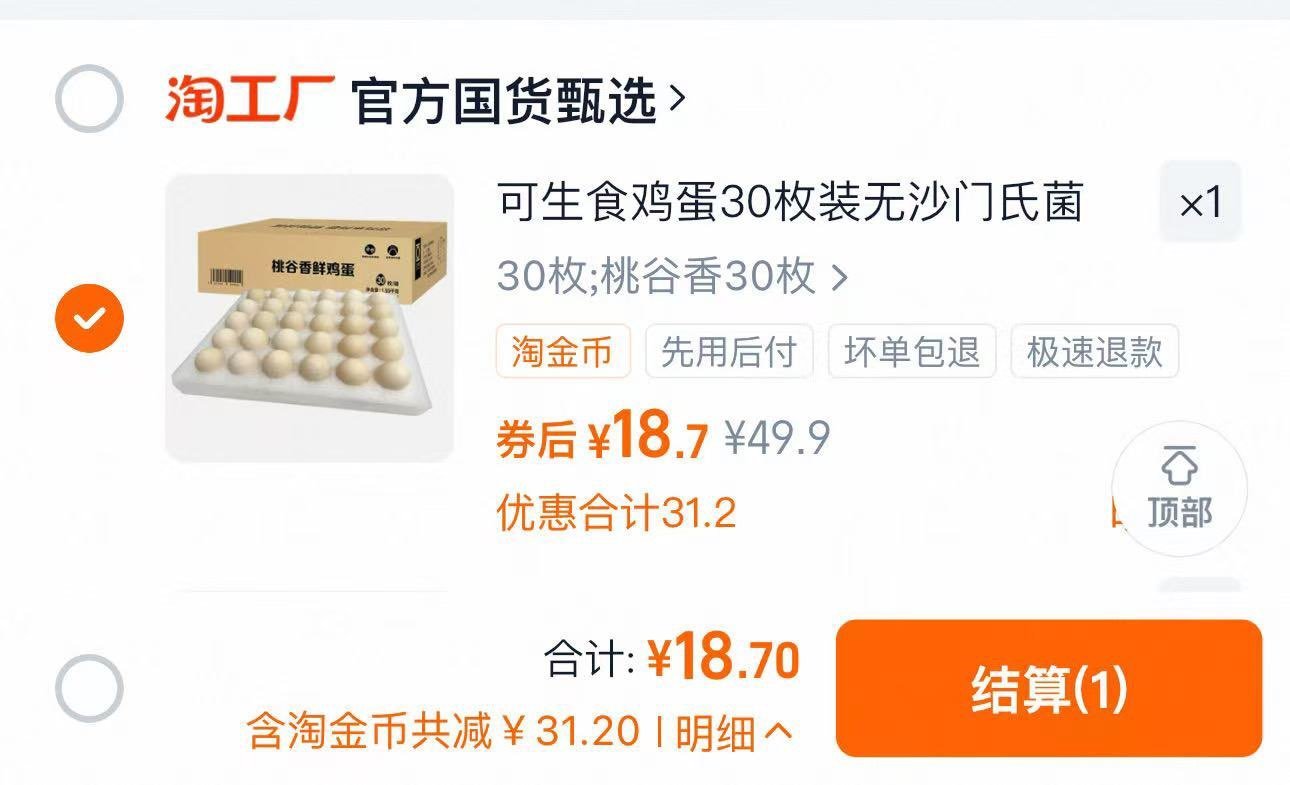1290x785 pixels.
Task: Open the egg product thumbnail image
Action: 309,318
